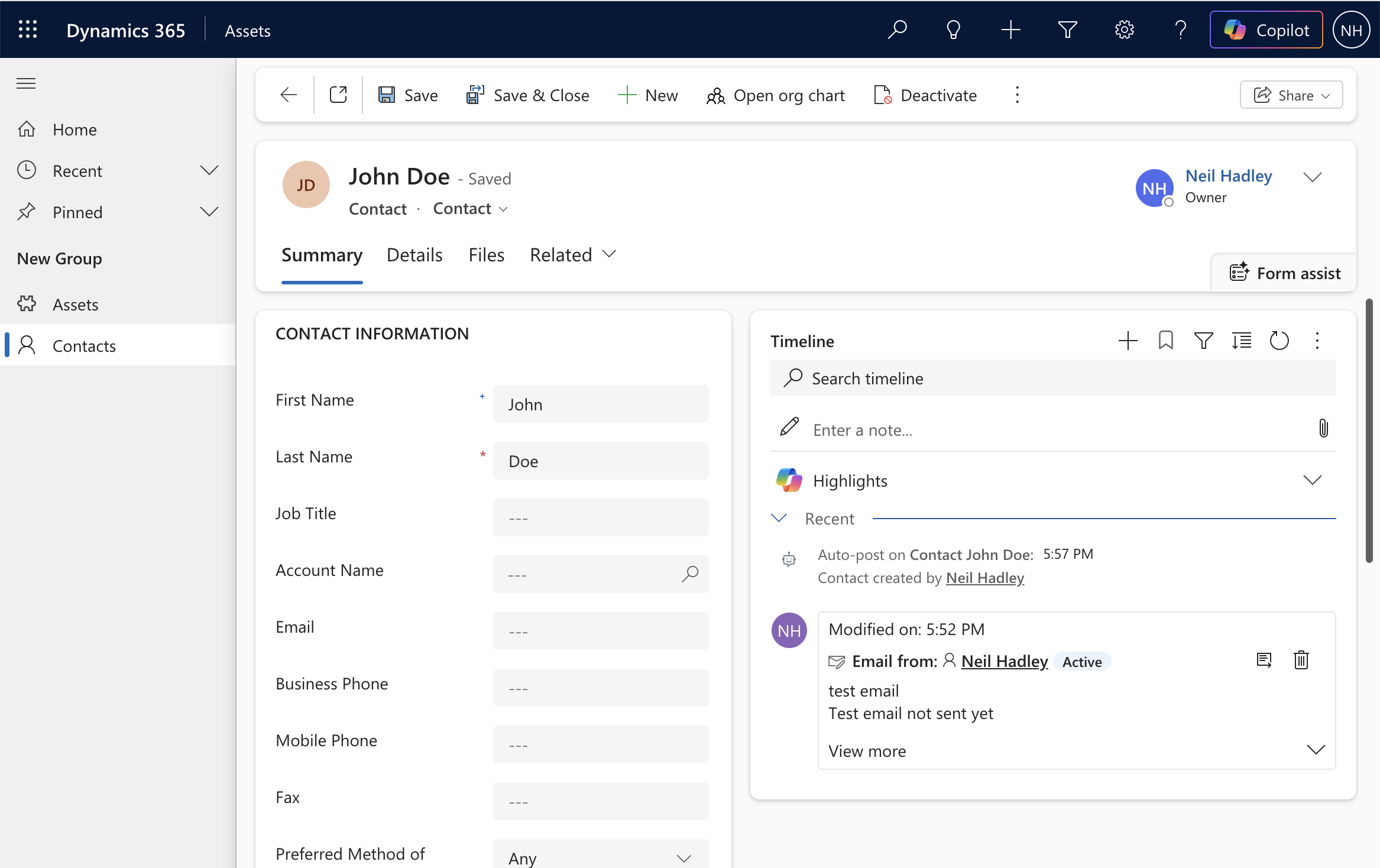Click the Mobile Phone field

(601, 744)
